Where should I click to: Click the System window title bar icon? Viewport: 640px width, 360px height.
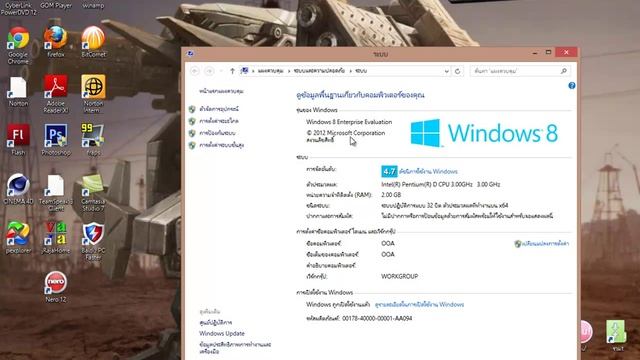[190, 53]
